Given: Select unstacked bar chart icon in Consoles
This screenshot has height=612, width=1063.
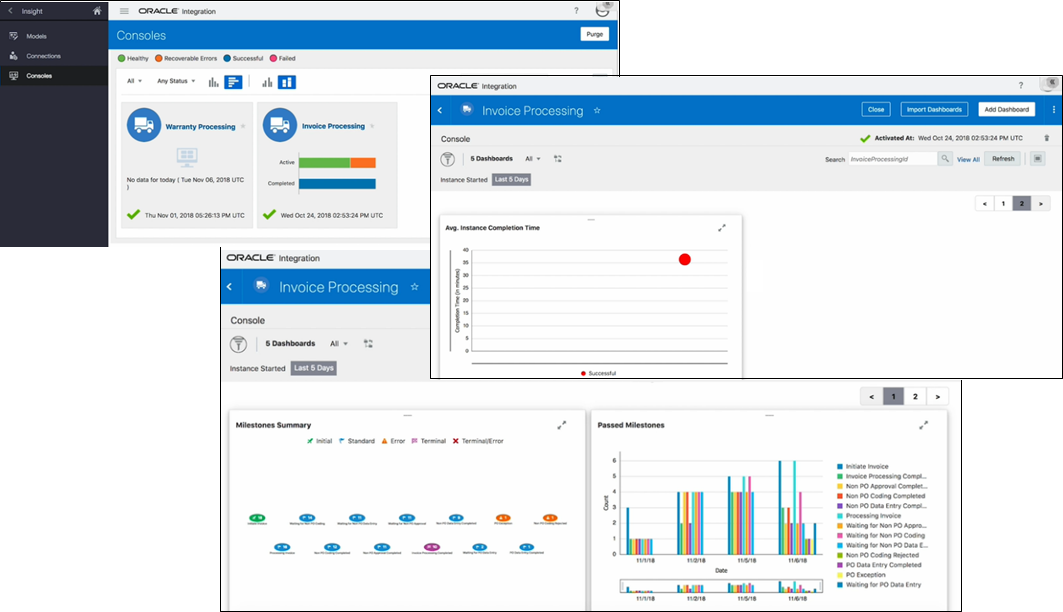Looking at the screenshot, I should tap(267, 82).
